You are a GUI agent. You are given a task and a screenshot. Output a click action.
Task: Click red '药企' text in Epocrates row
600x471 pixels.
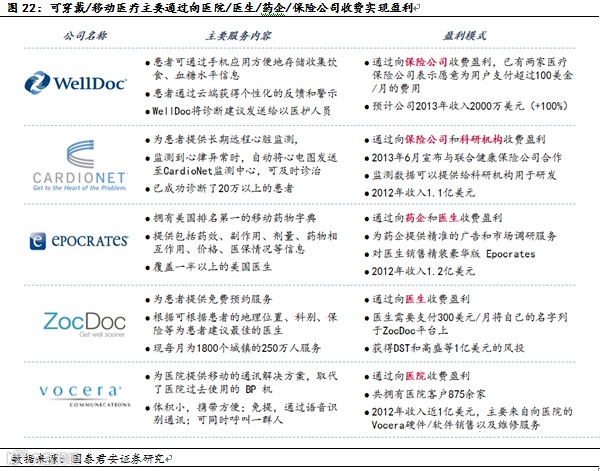pyautogui.click(x=415, y=218)
